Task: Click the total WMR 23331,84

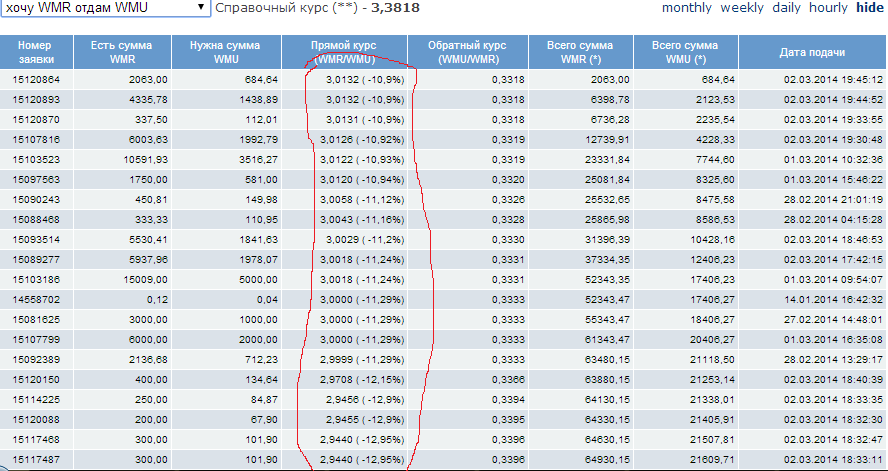Action: pos(607,160)
